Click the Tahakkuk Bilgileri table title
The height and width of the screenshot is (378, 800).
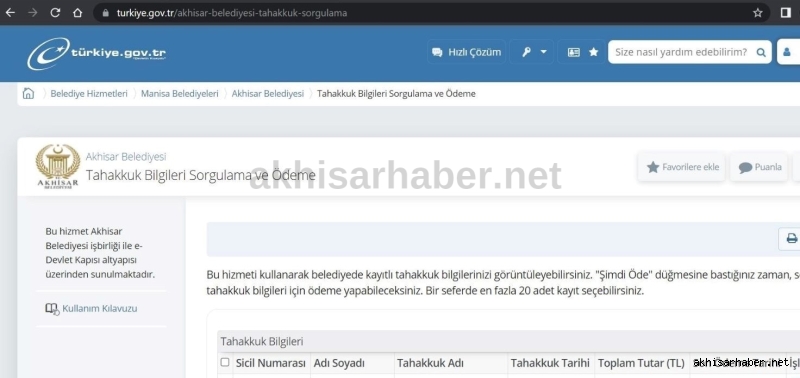click(x=262, y=341)
